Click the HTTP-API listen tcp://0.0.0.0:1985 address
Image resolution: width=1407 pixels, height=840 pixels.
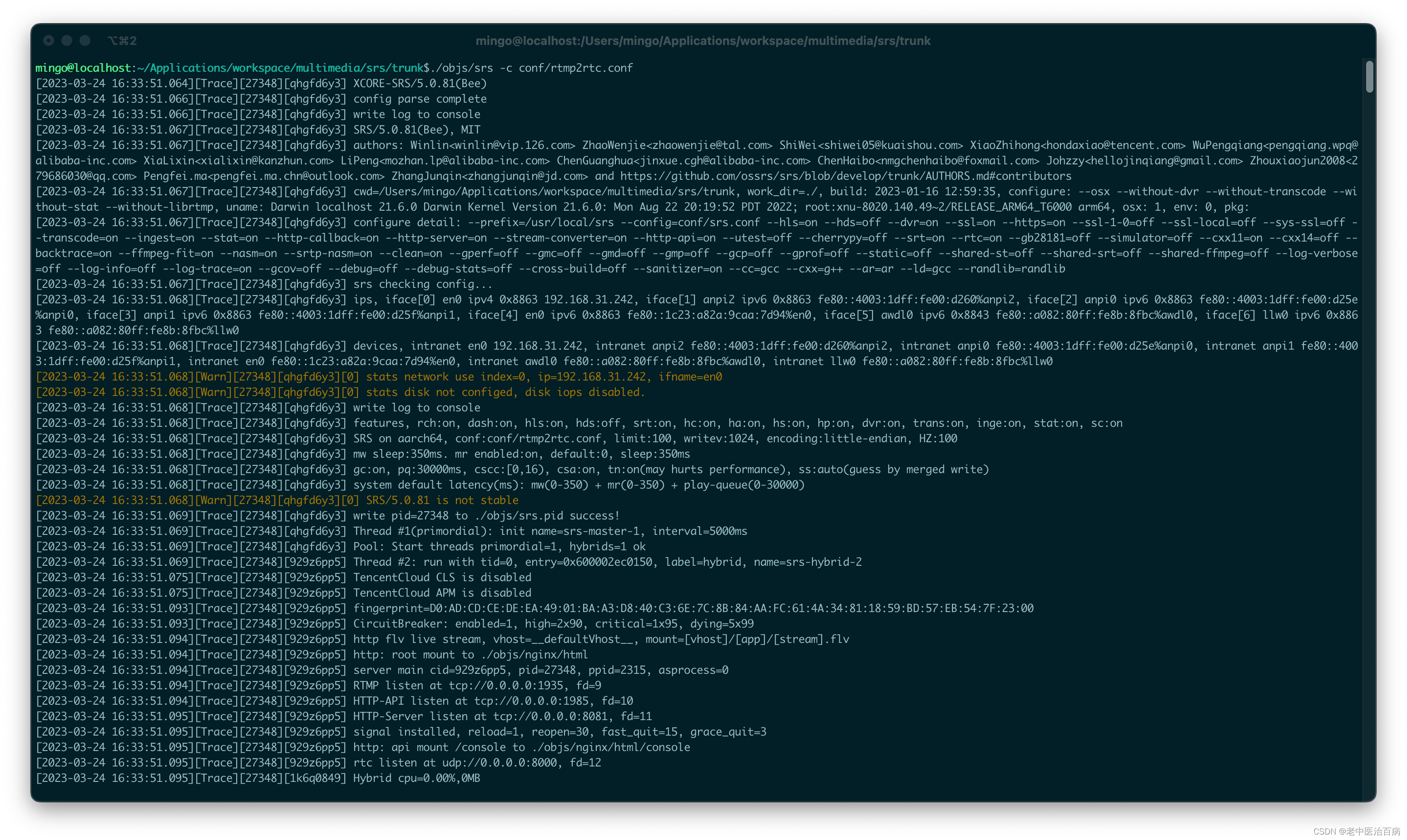click(532, 701)
